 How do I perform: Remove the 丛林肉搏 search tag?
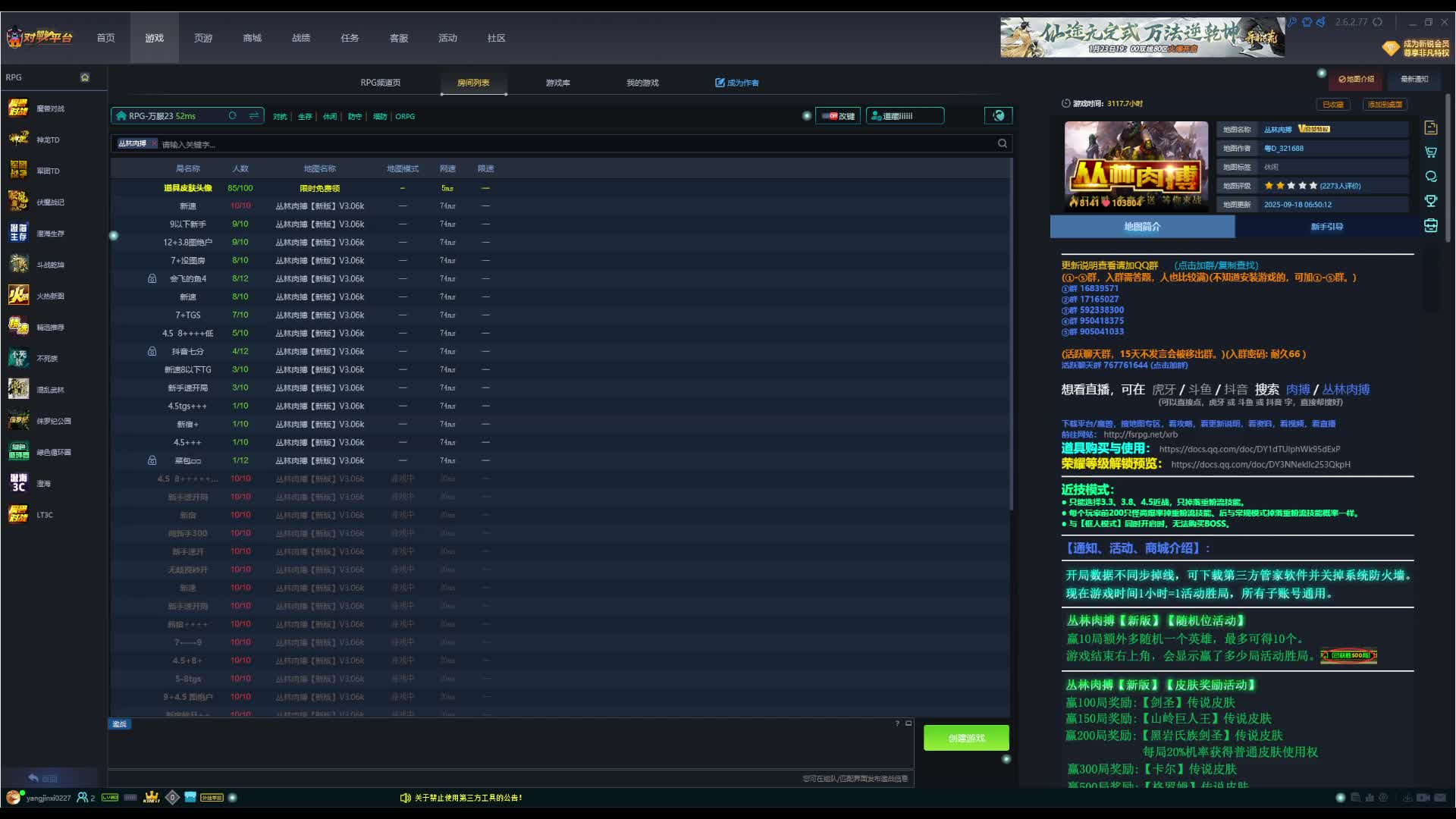(154, 143)
